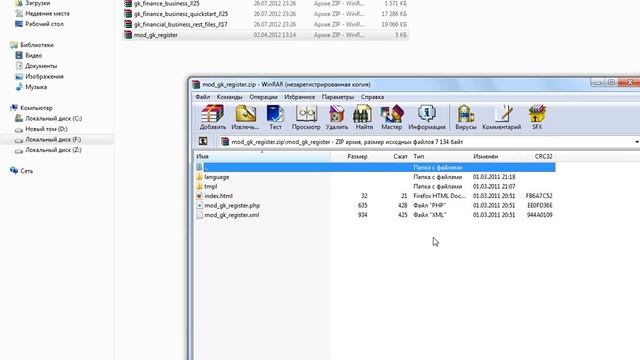The height and width of the screenshot is (360, 640).
Task: Open Библиотеки in Explorer sidebar
Action: point(37,45)
